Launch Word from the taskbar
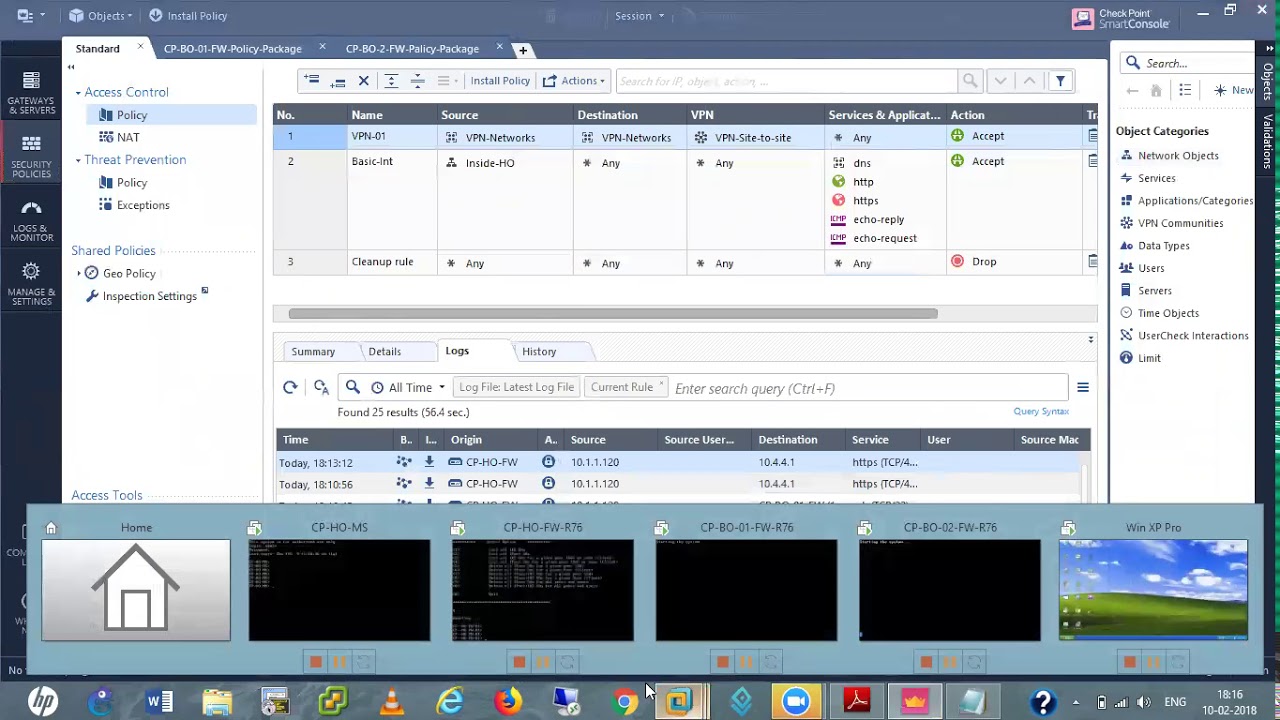This screenshot has height=720, width=1280. click(x=159, y=702)
